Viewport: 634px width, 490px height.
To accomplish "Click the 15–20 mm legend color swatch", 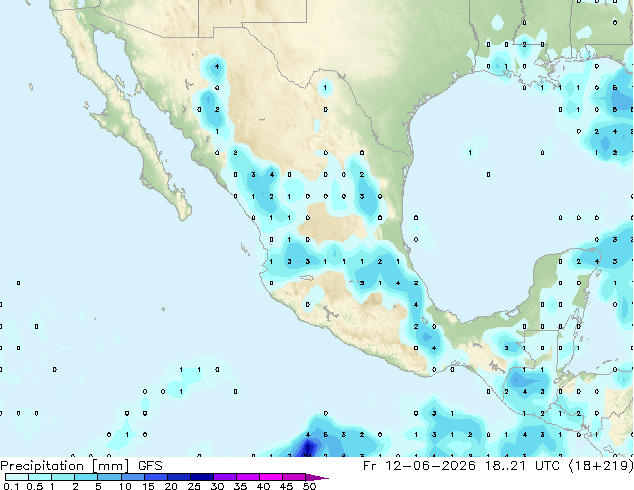I will pyautogui.click(x=156, y=477).
